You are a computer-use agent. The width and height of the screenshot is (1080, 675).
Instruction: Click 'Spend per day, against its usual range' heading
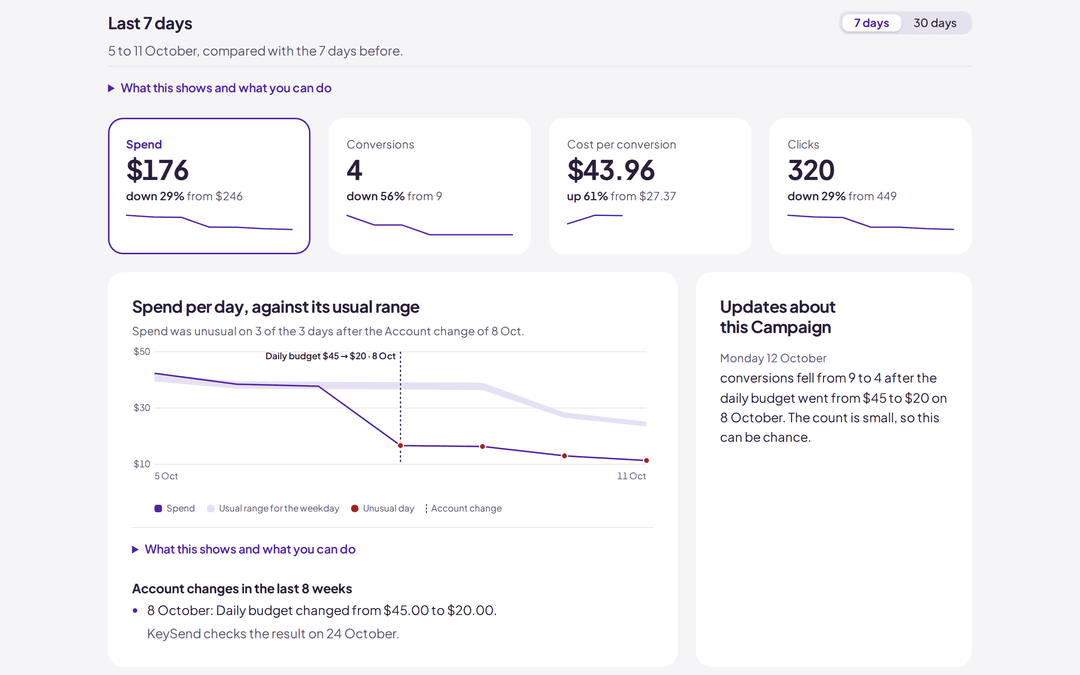point(276,307)
